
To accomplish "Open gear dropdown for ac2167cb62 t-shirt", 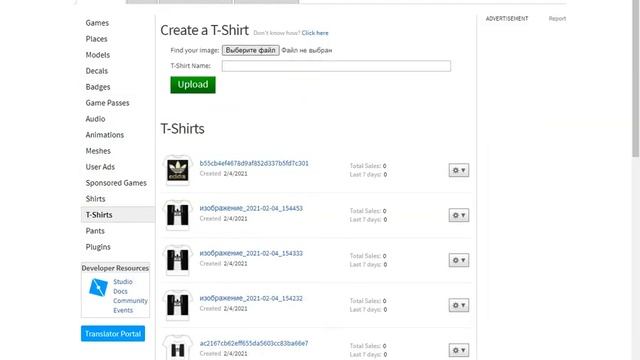I will tap(459, 350).
